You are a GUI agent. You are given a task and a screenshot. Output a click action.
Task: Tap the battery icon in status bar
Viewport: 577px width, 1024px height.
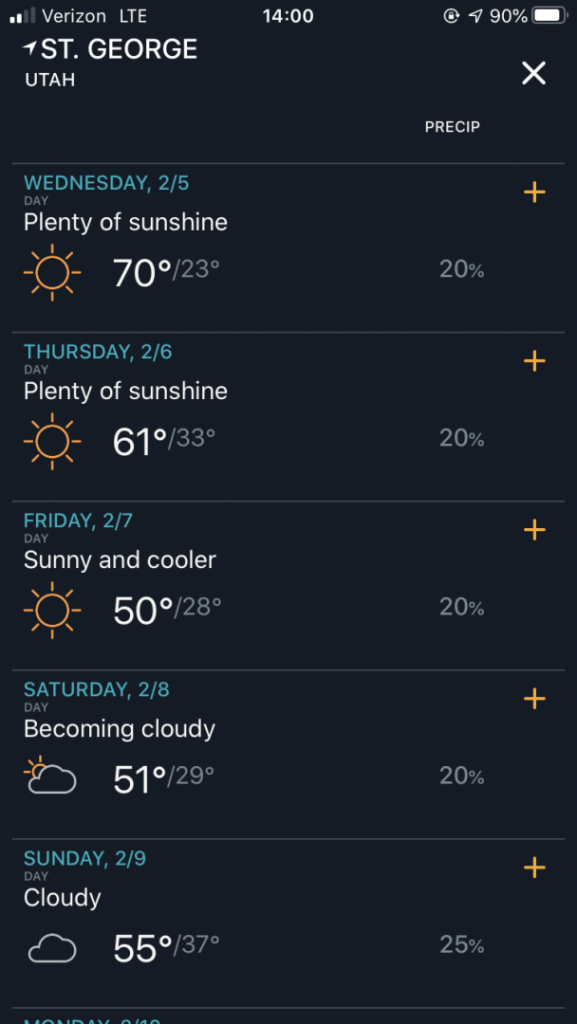pos(550,15)
